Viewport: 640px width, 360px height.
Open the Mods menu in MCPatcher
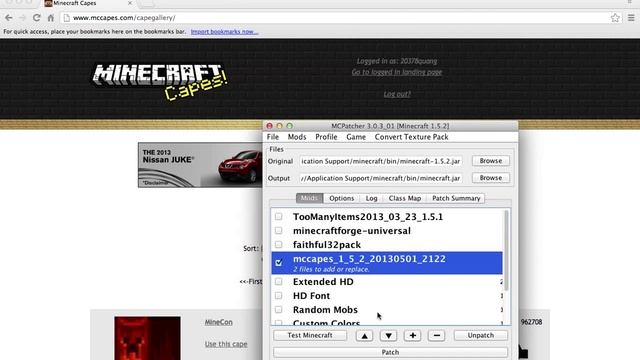297,137
